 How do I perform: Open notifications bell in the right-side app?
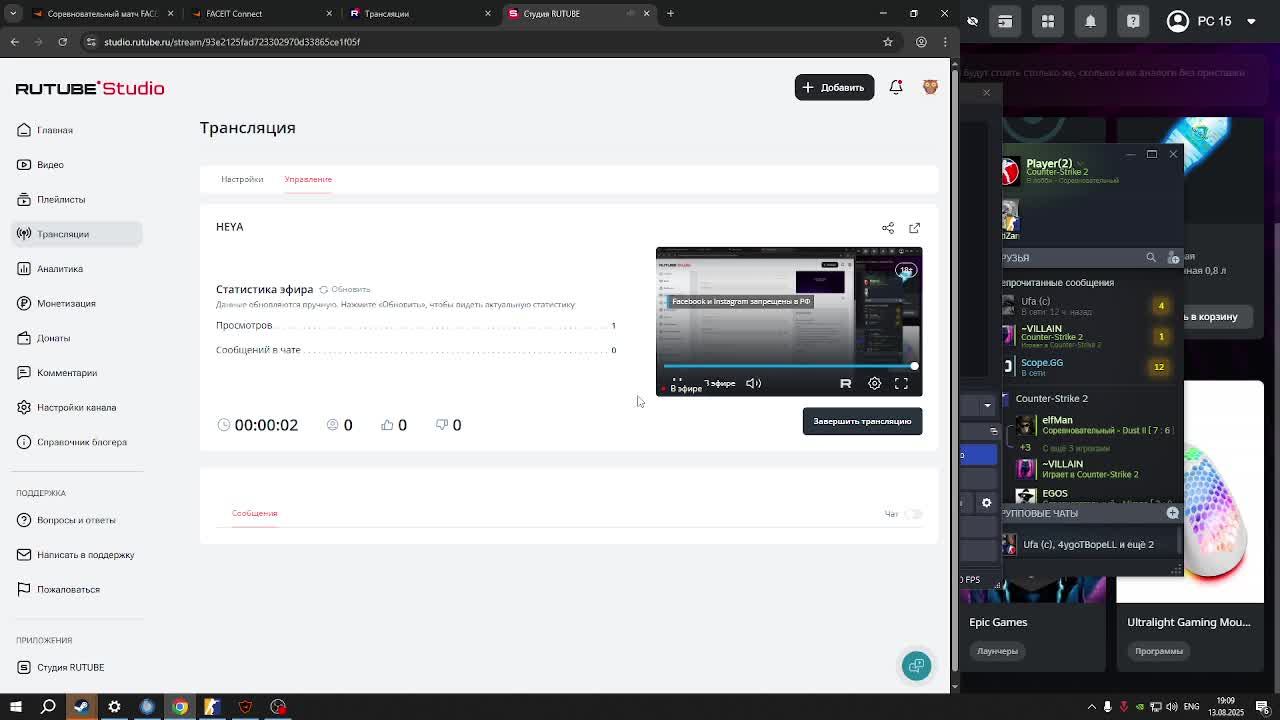[x=1090, y=21]
